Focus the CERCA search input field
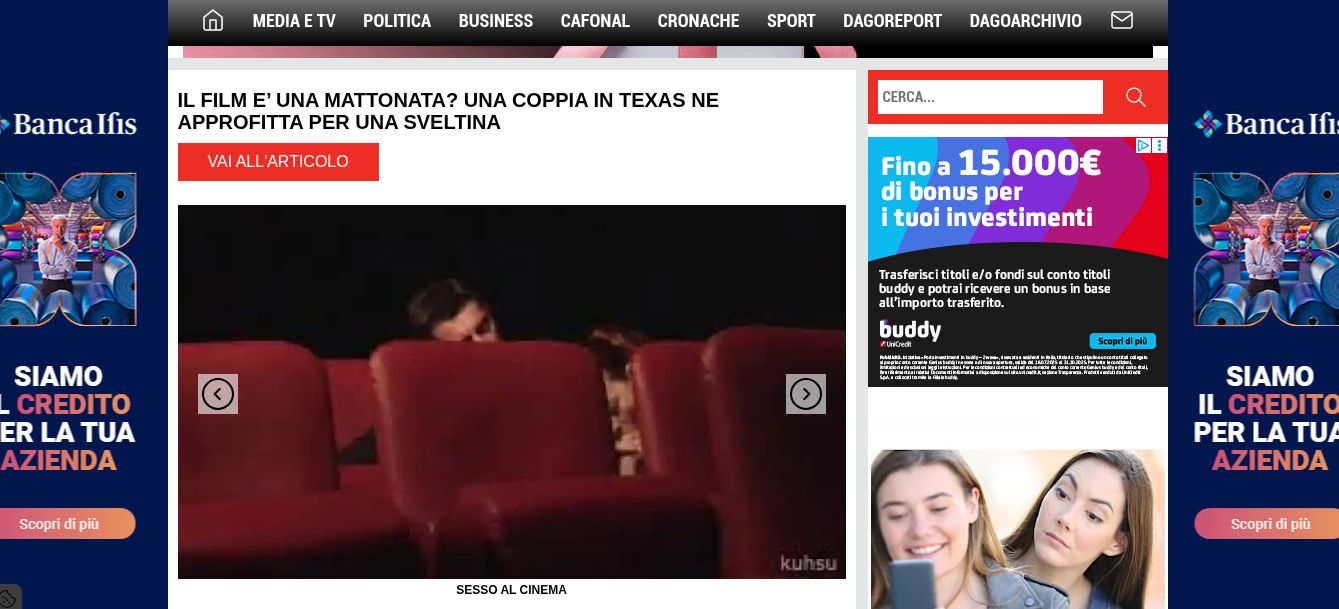Viewport: 1339px width, 609px height. coord(990,97)
